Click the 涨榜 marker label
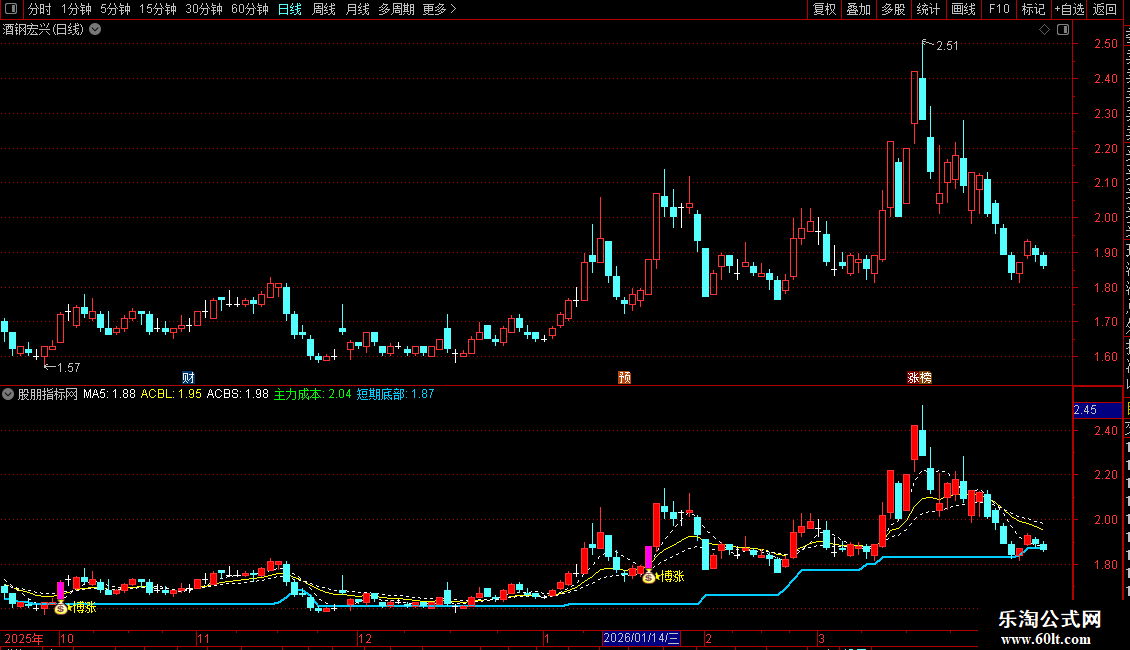Viewport: 1130px width, 650px height. coord(920,378)
